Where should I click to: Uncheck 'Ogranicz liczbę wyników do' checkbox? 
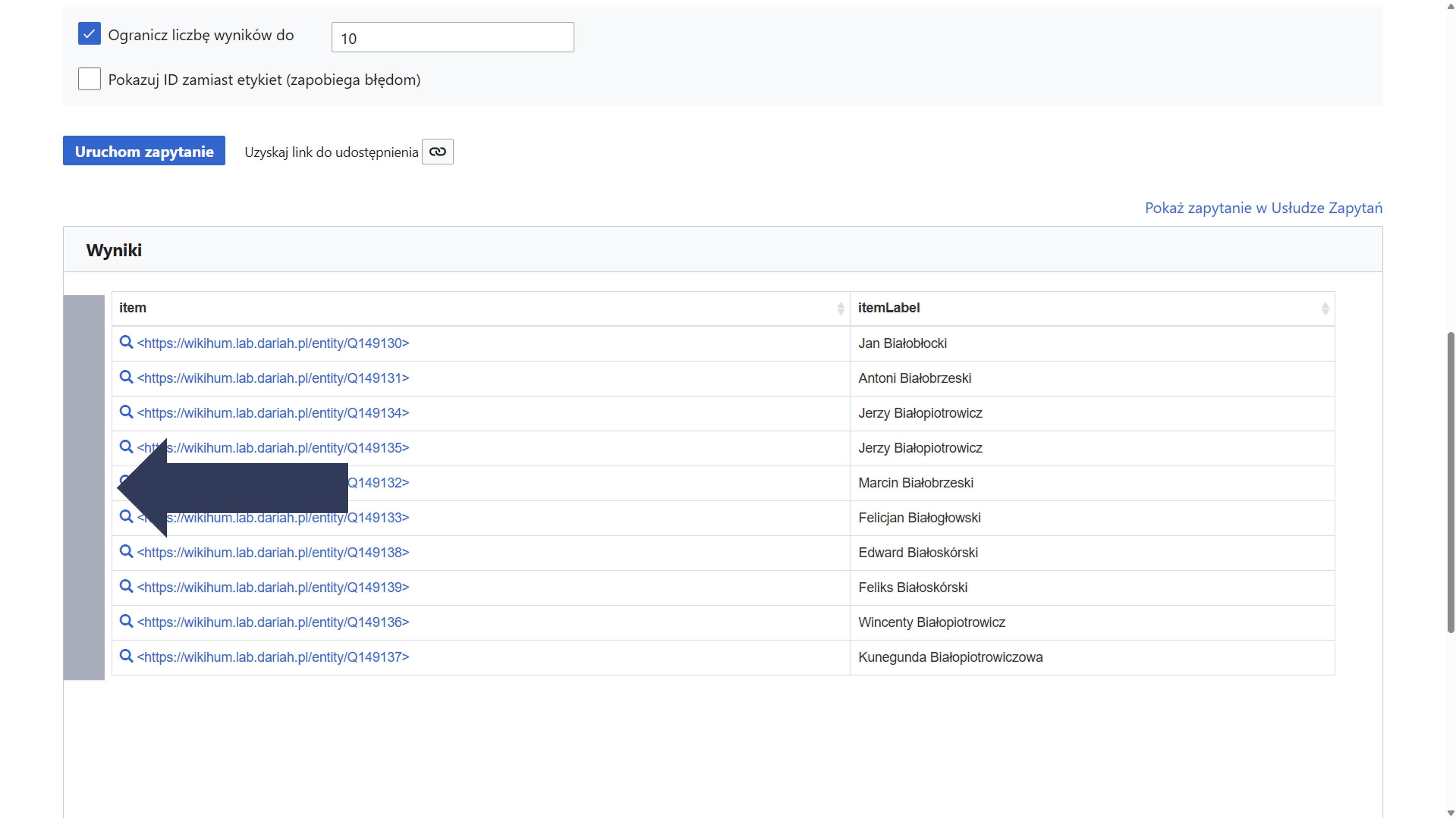(x=89, y=34)
